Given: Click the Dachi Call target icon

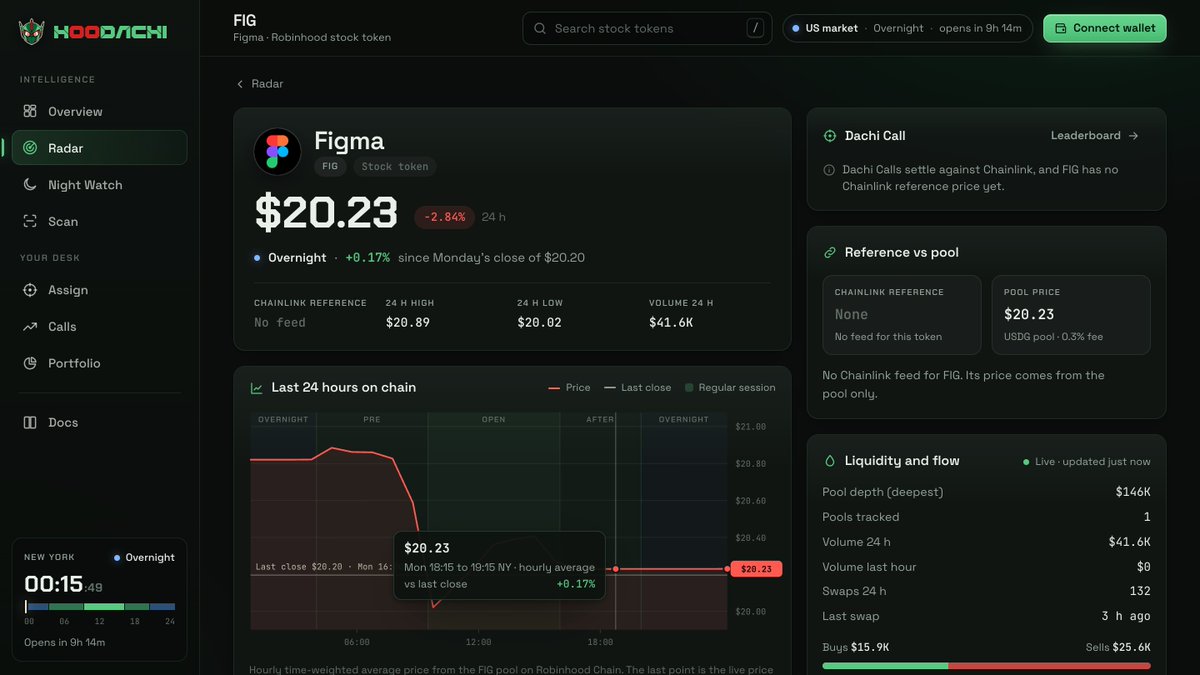Looking at the screenshot, I should [x=830, y=136].
